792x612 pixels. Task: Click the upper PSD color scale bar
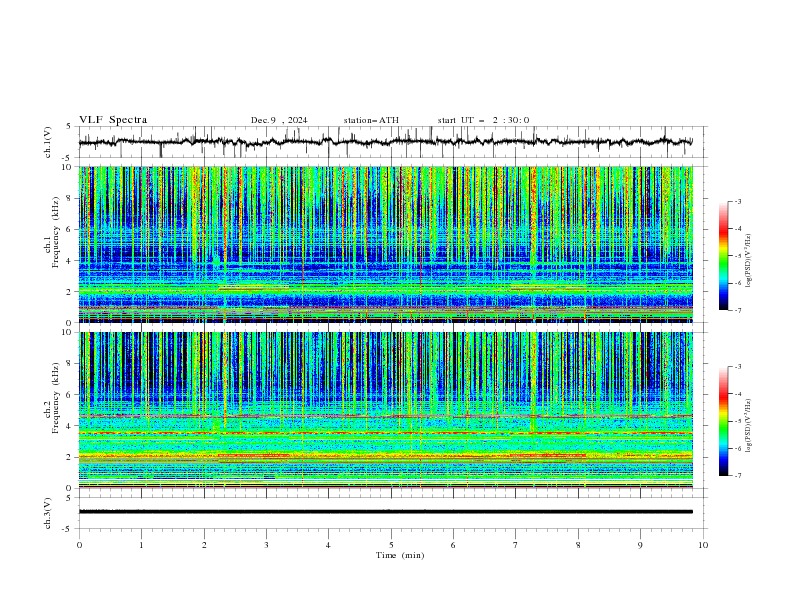tap(724, 256)
